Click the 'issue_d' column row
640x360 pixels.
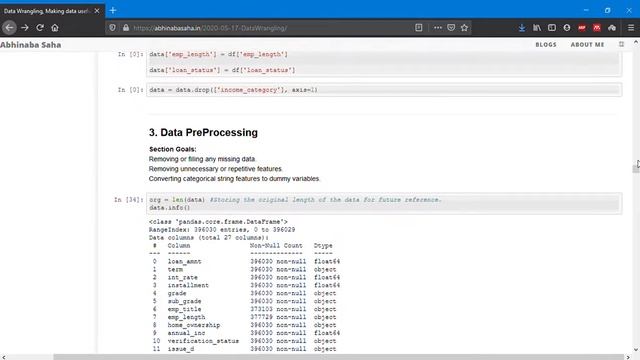point(243,349)
